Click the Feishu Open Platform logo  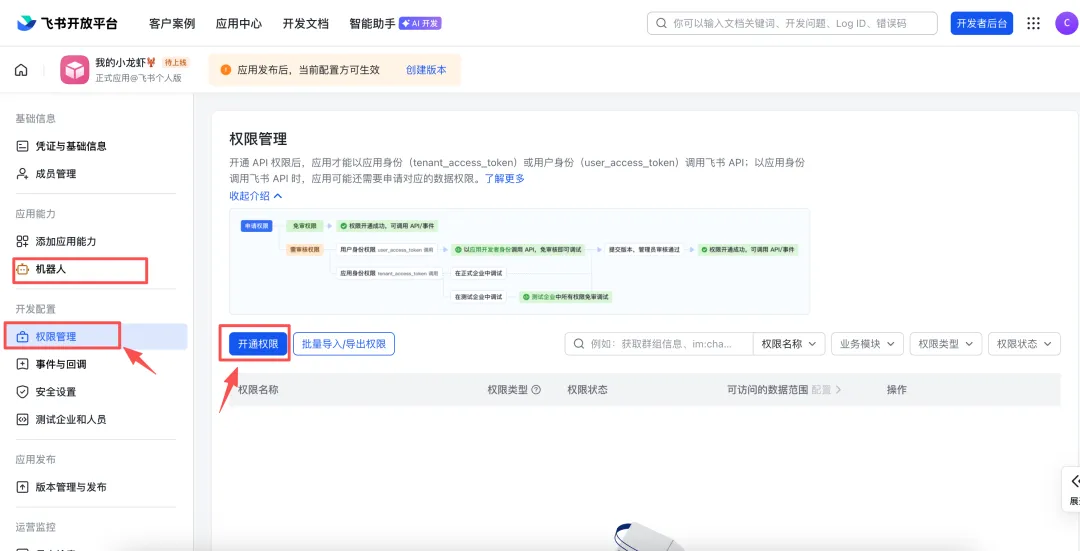68,23
